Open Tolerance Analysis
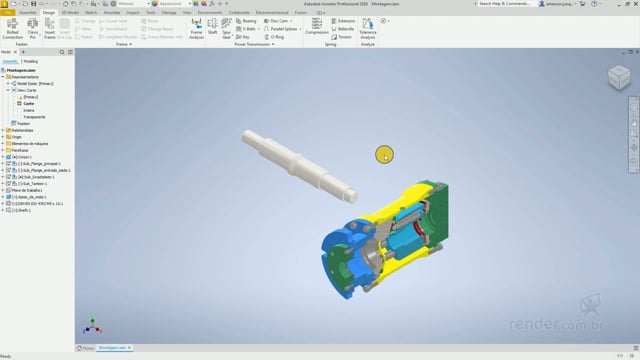Viewport: 640px width, 360px height. (x=368, y=28)
